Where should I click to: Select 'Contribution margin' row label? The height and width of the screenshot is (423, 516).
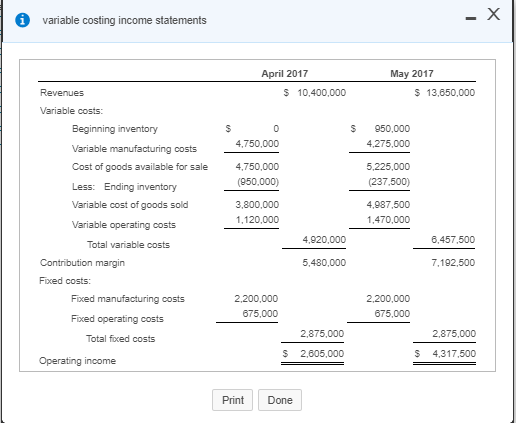(82, 263)
